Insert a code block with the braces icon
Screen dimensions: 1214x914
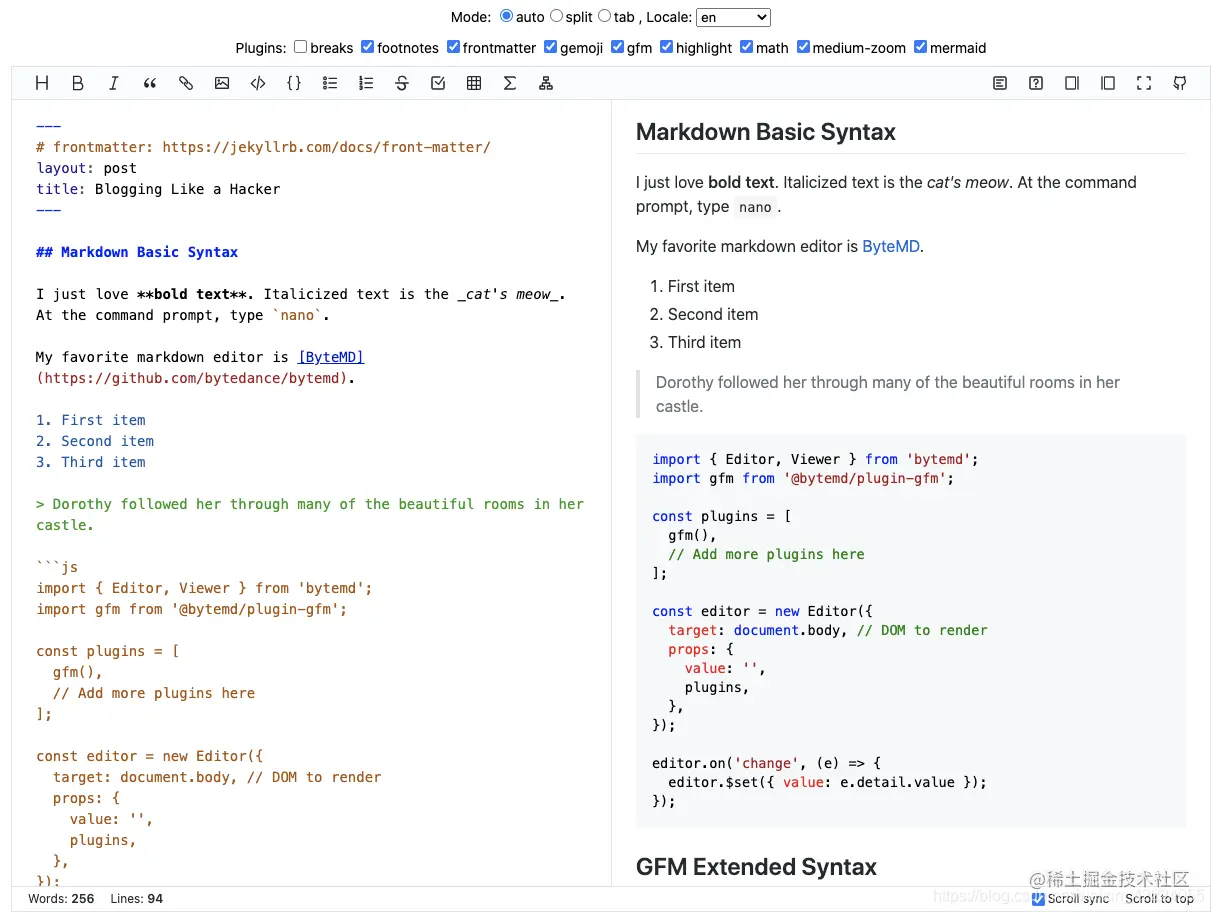[294, 83]
